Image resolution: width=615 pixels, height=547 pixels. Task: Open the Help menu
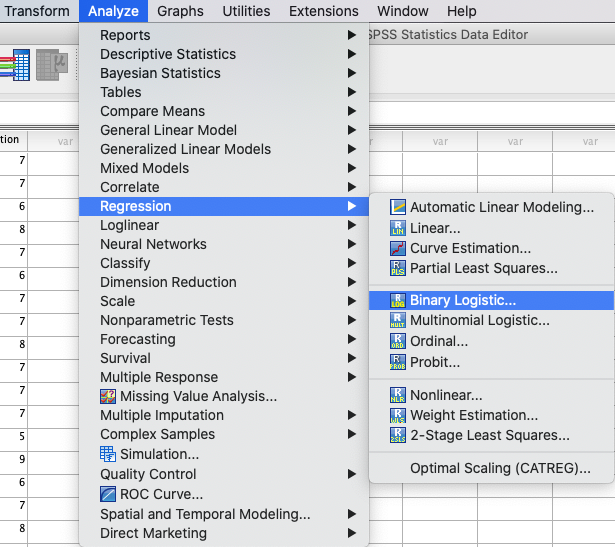click(462, 11)
